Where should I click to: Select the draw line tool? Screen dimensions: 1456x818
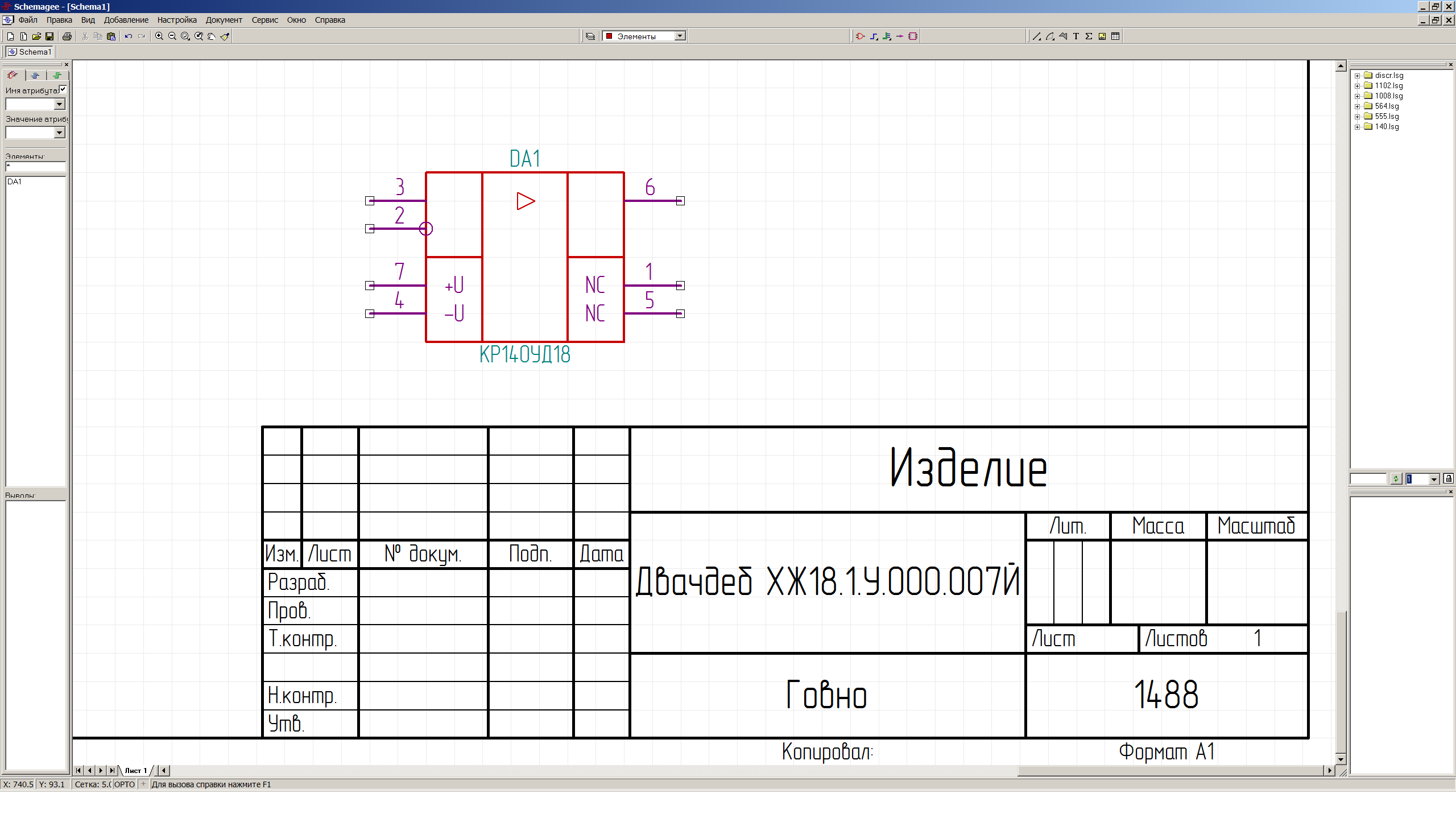coord(1036,36)
